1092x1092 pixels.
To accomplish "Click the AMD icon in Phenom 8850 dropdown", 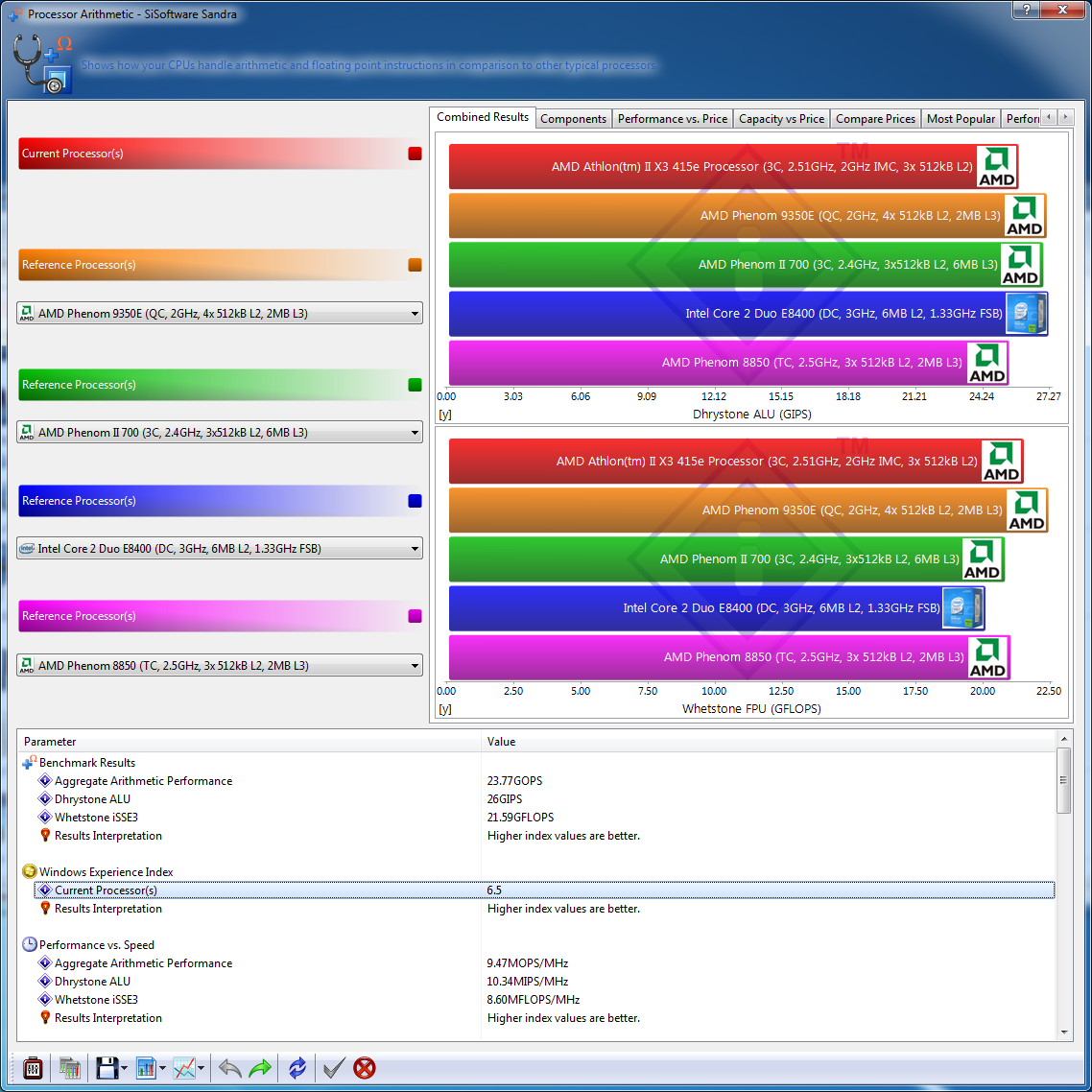I will (x=27, y=666).
